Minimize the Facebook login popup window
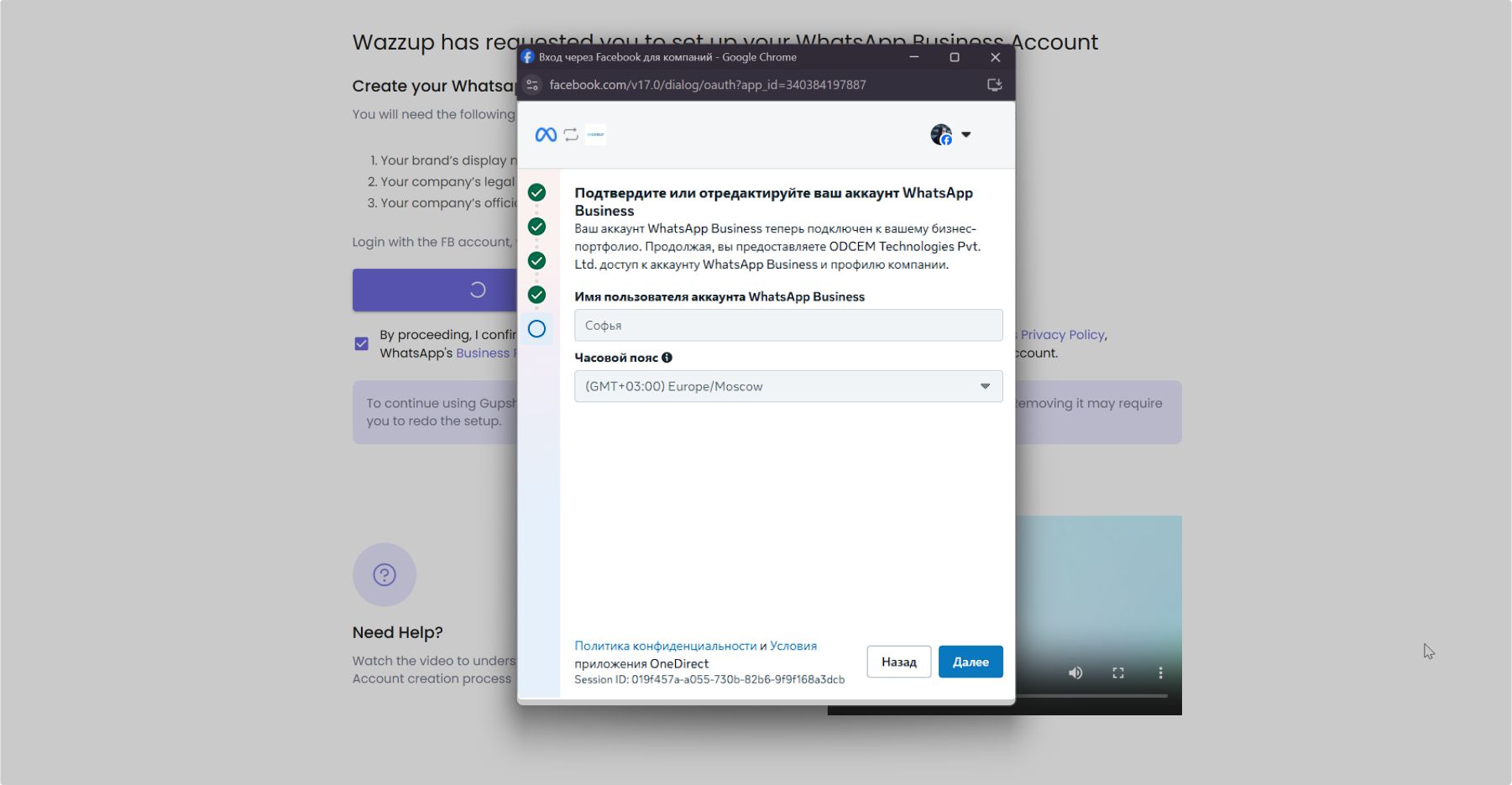The height and width of the screenshot is (785, 1512). point(914,57)
